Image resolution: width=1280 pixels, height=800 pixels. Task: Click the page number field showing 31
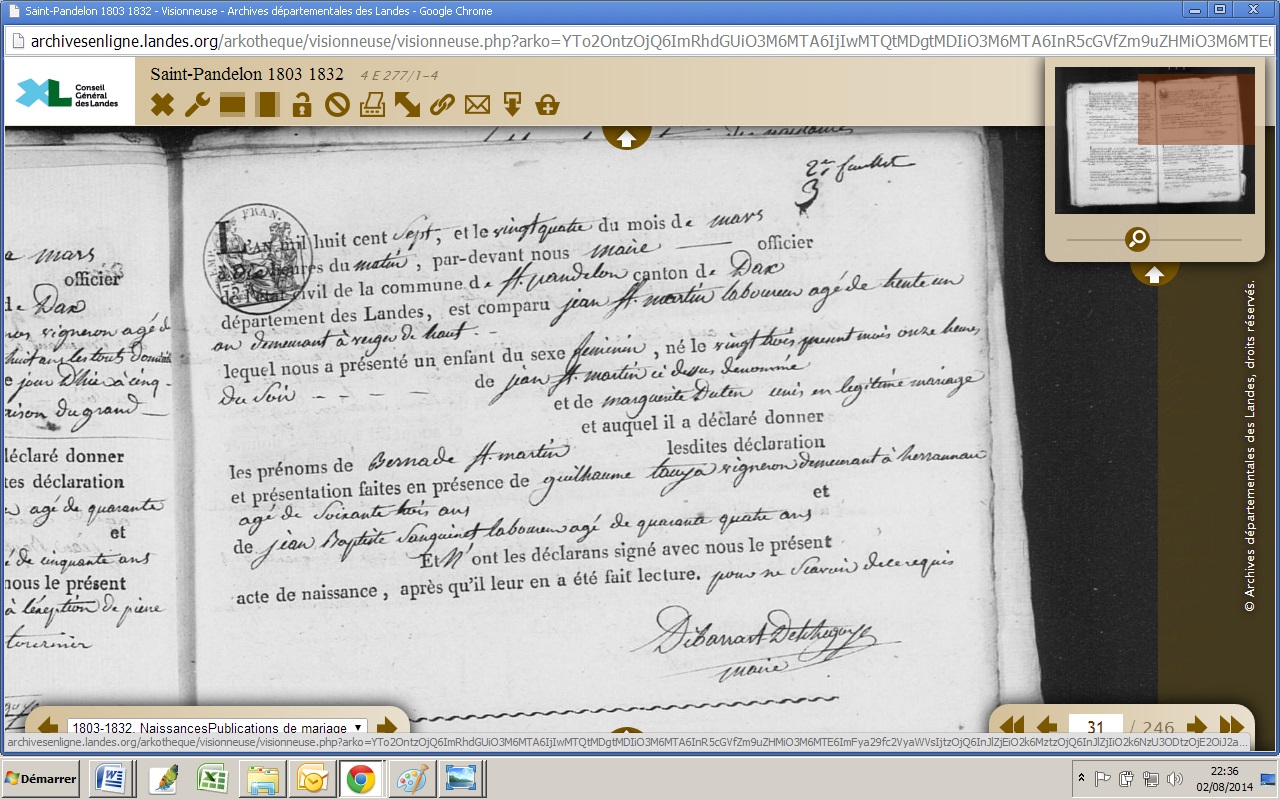tap(1095, 727)
